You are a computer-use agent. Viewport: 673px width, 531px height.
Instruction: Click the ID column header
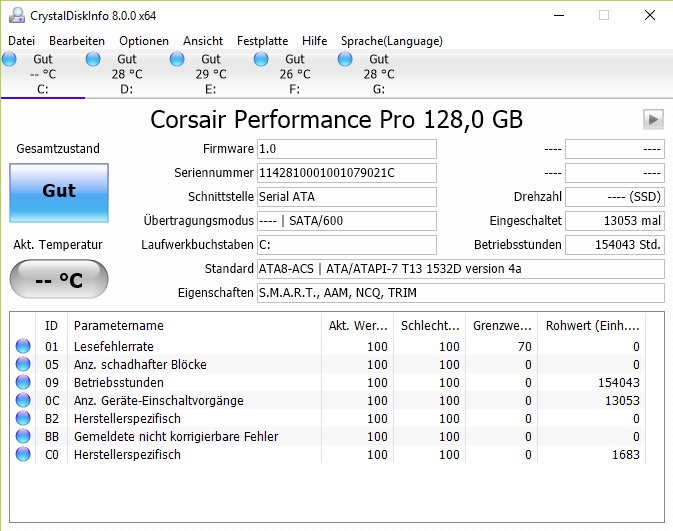pyautogui.click(x=51, y=325)
